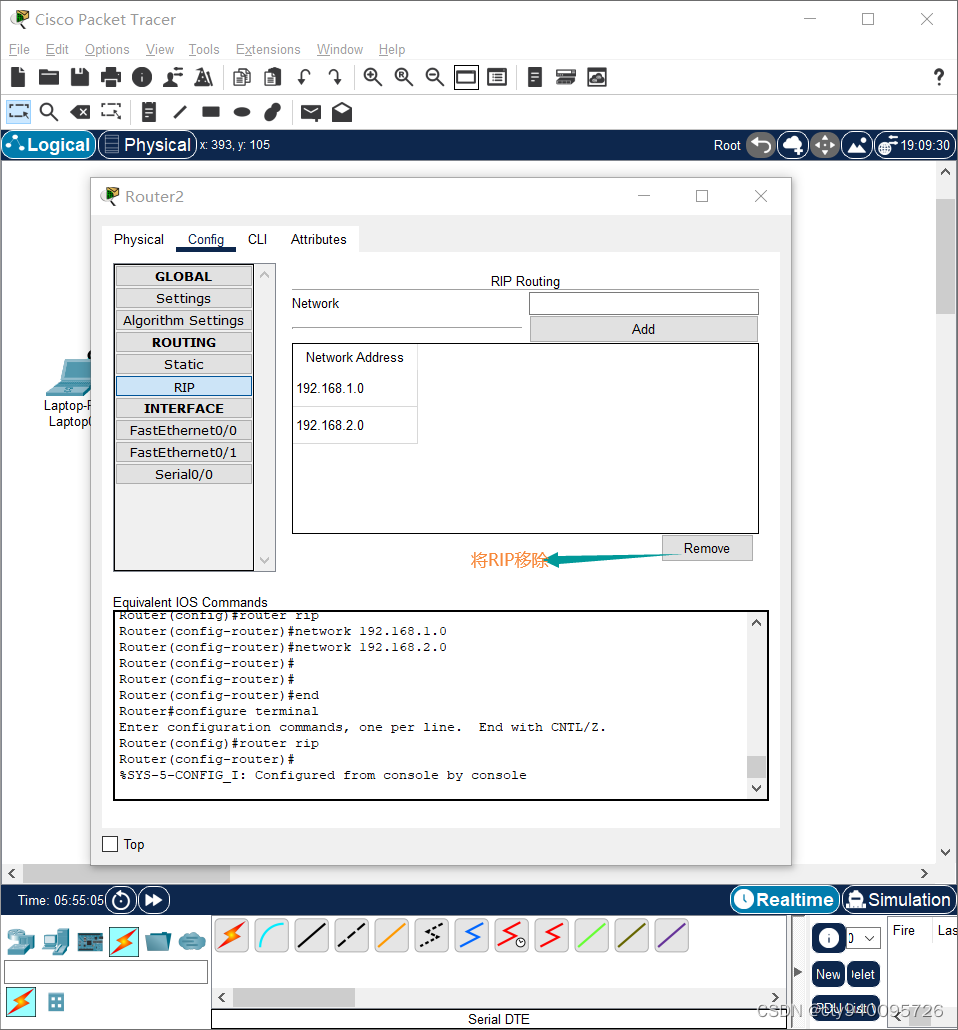Click the Zoom Out magnifier icon
The height and width of the screenshot is (1030, 958).
[x=434, y=78]
